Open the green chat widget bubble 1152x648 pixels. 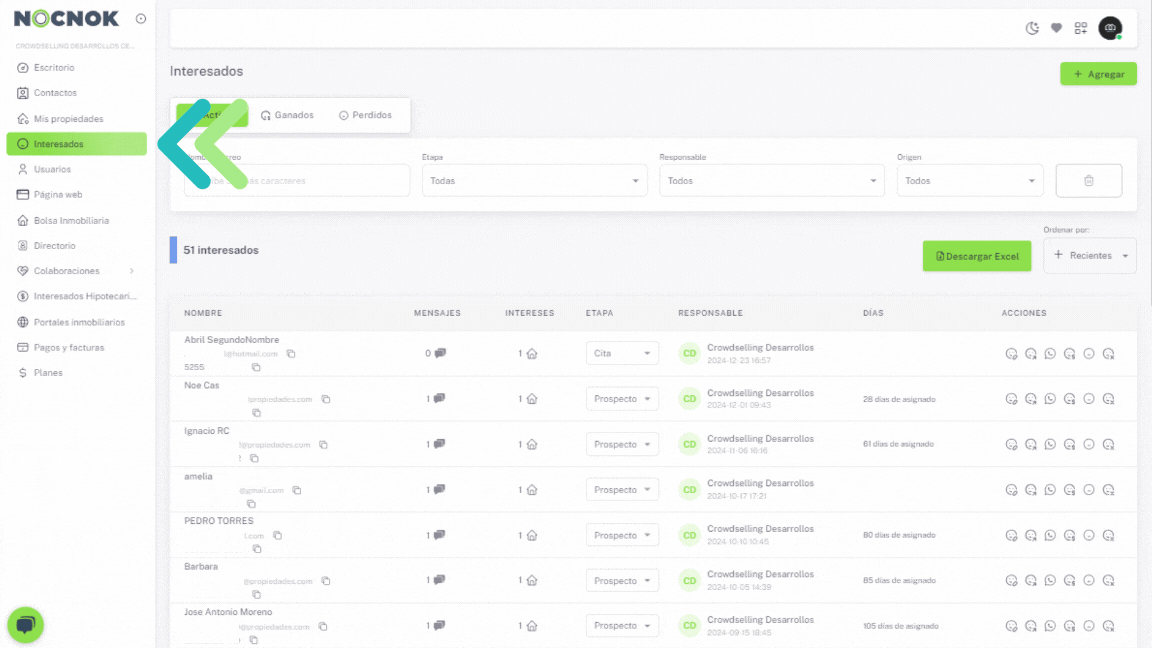tap(26, 624)
